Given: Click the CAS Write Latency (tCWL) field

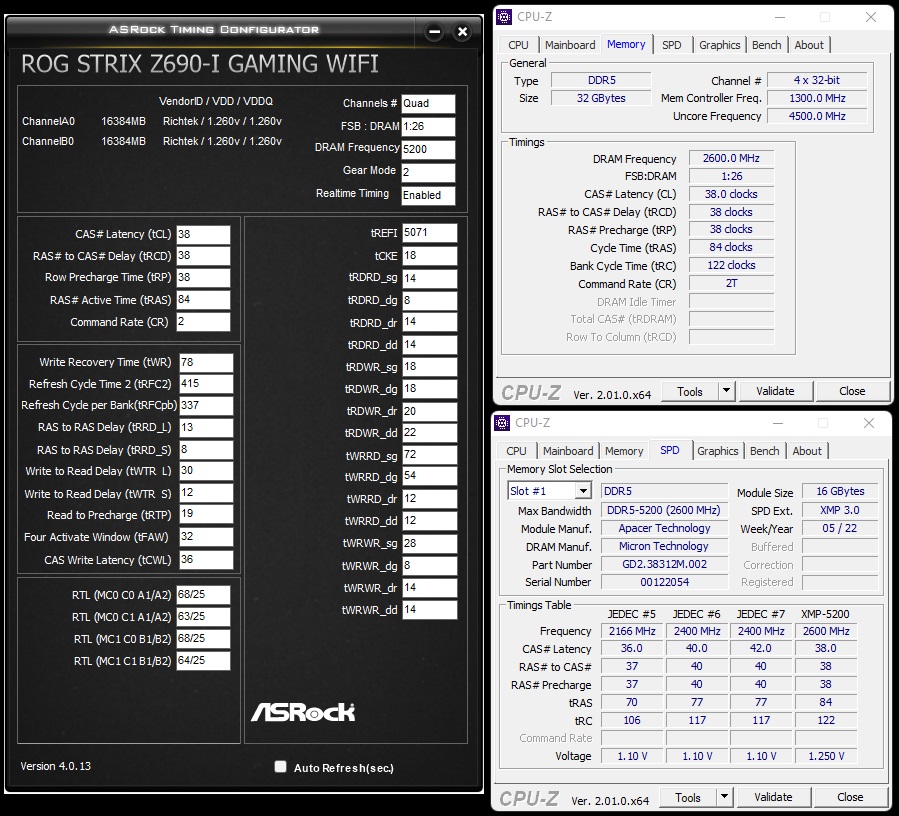Looking at the screenshot, I should (x=206, y=560).
